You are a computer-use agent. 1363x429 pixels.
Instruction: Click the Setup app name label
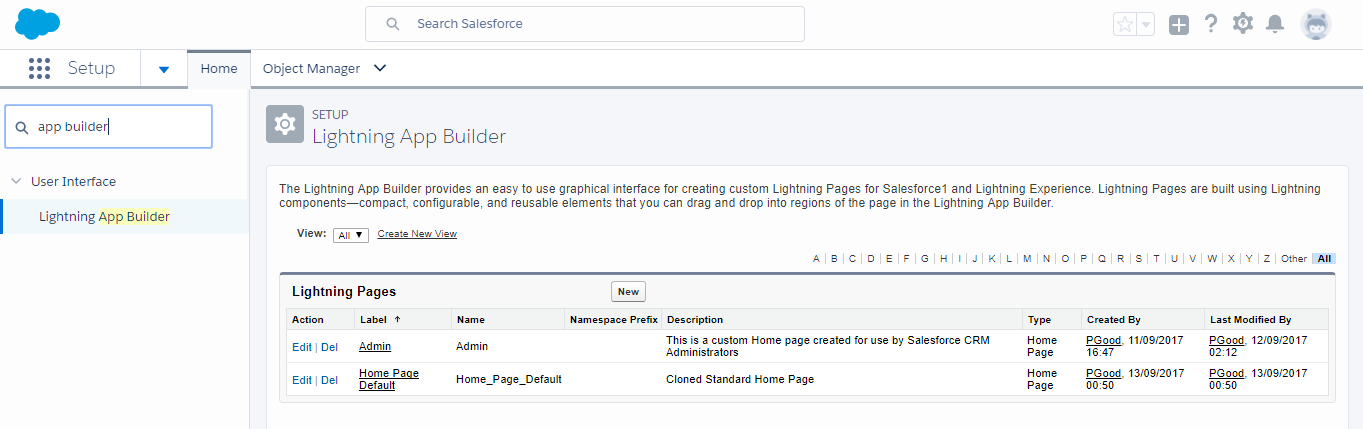point(91,68)
